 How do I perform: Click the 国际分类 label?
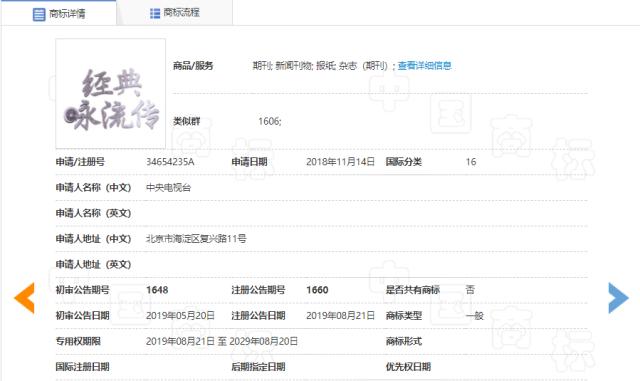404,162
